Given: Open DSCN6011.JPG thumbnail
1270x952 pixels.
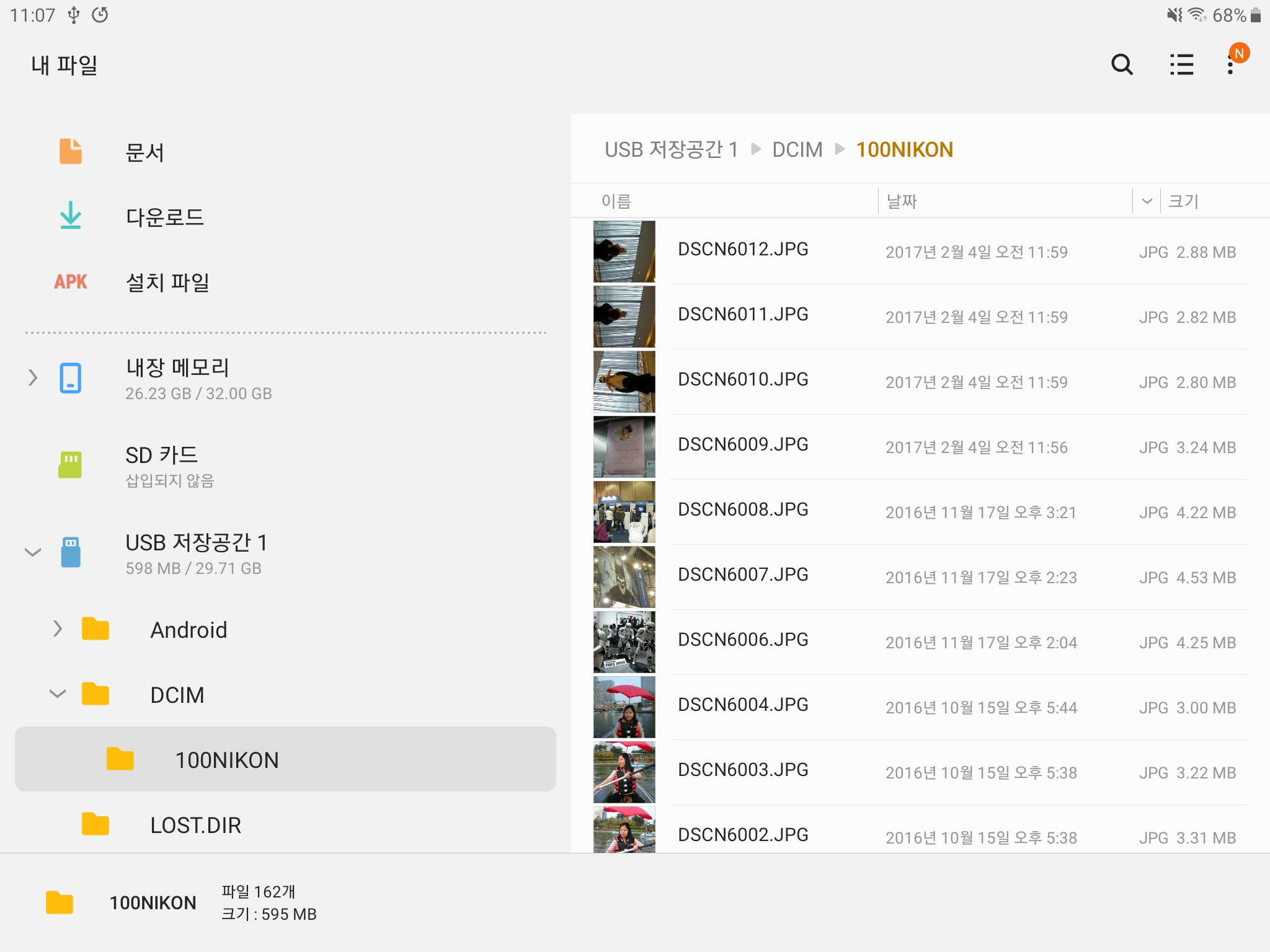Looking at the screenshot, I should 624,317.
